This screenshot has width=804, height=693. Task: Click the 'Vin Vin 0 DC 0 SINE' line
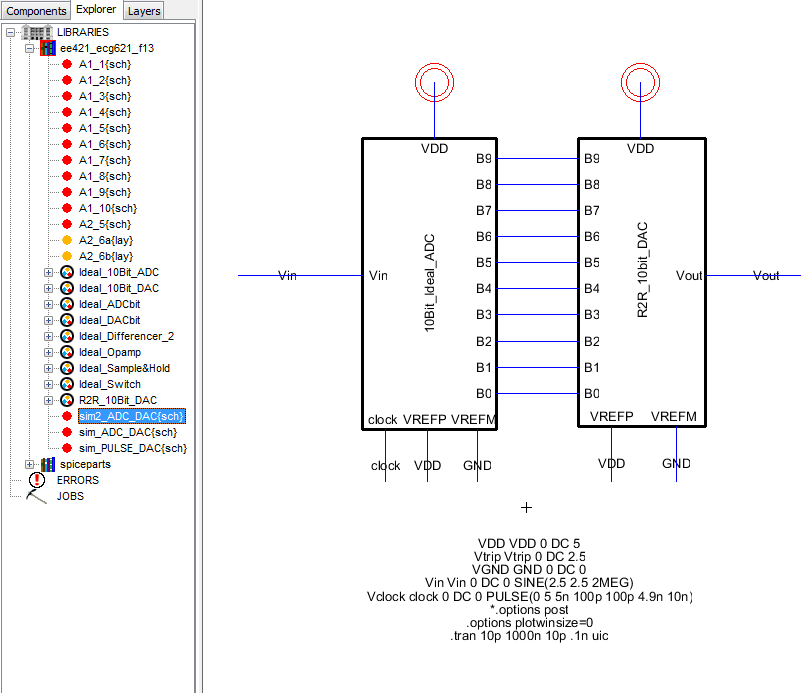coord(529,583)
